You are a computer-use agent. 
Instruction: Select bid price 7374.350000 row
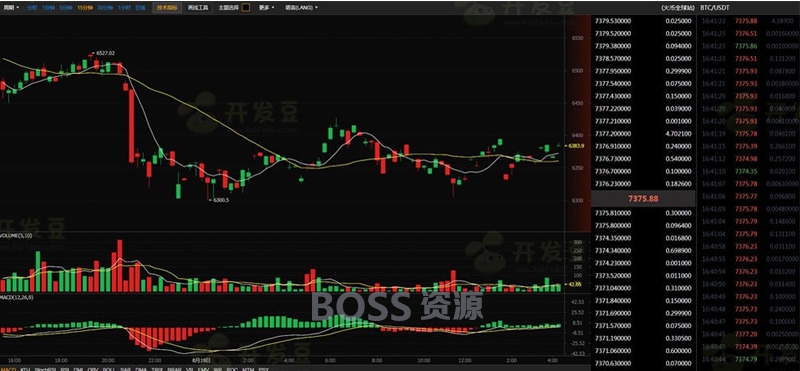coord(643,238)
